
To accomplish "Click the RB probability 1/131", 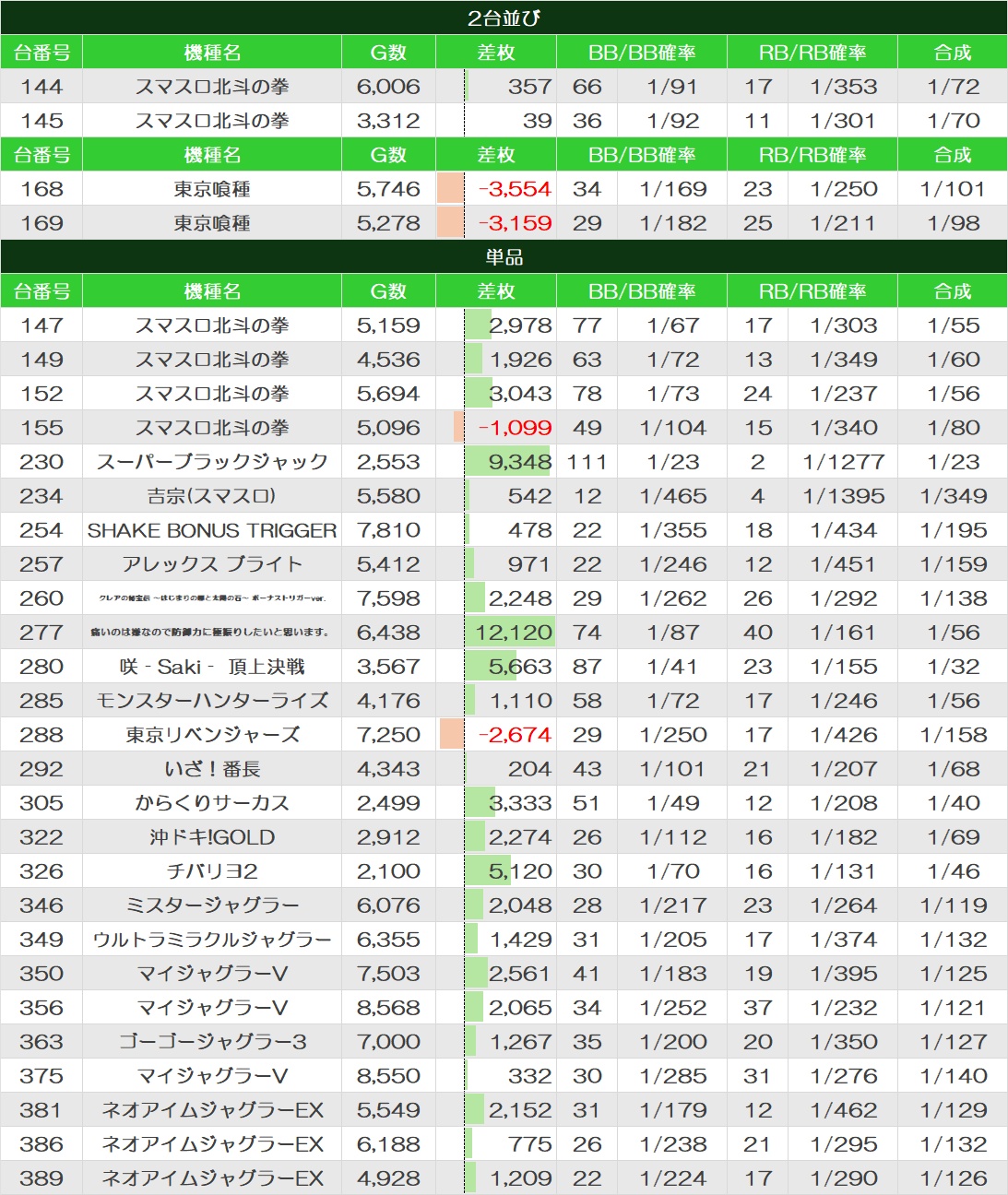I will point(843,871).
